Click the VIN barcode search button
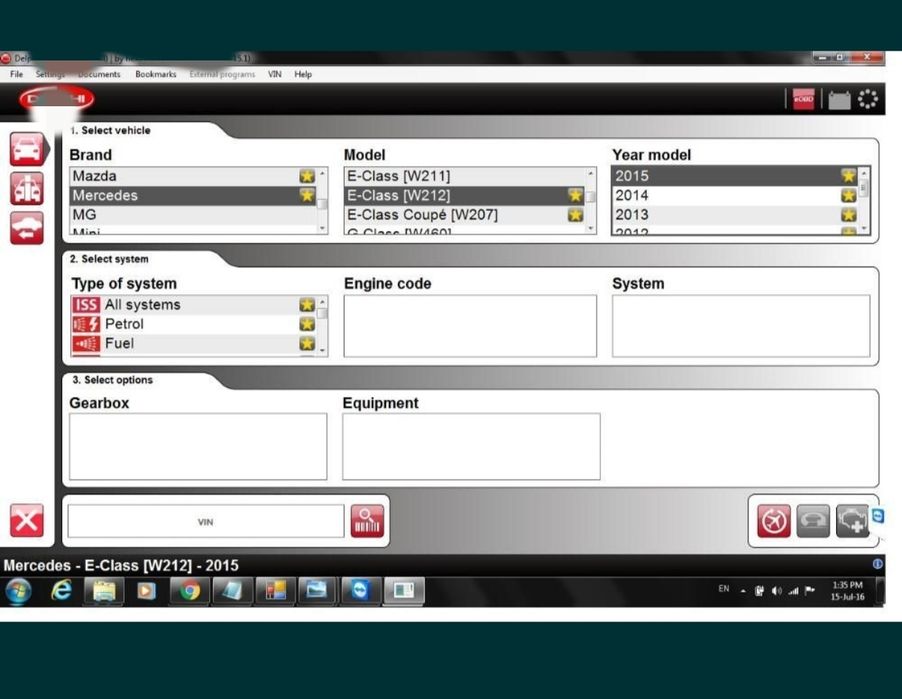 tap(367, 521)
